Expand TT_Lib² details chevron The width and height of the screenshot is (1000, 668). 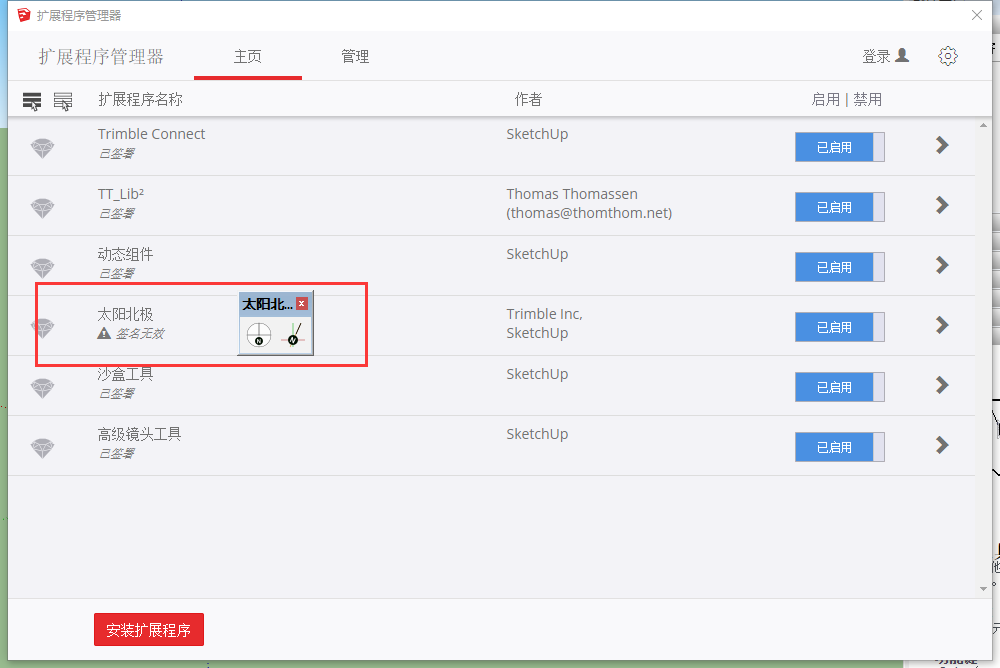(942, 205)
